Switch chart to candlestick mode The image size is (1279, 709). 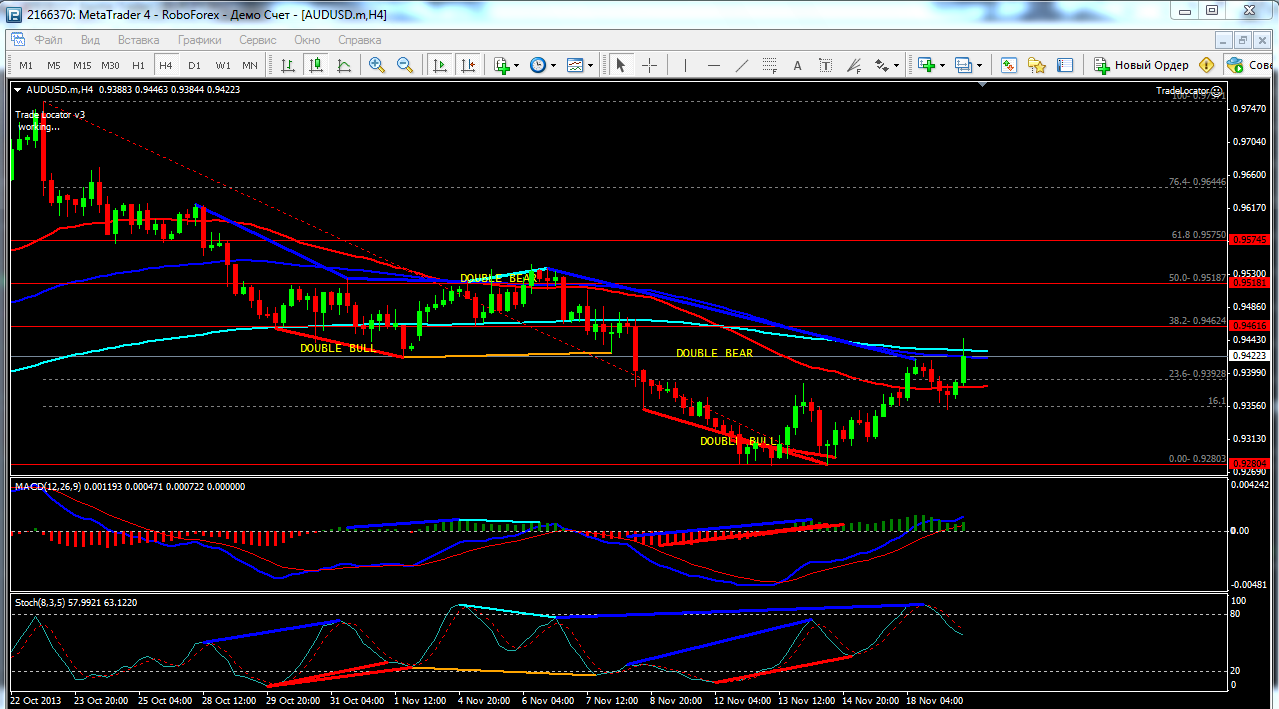pos(316,65)
